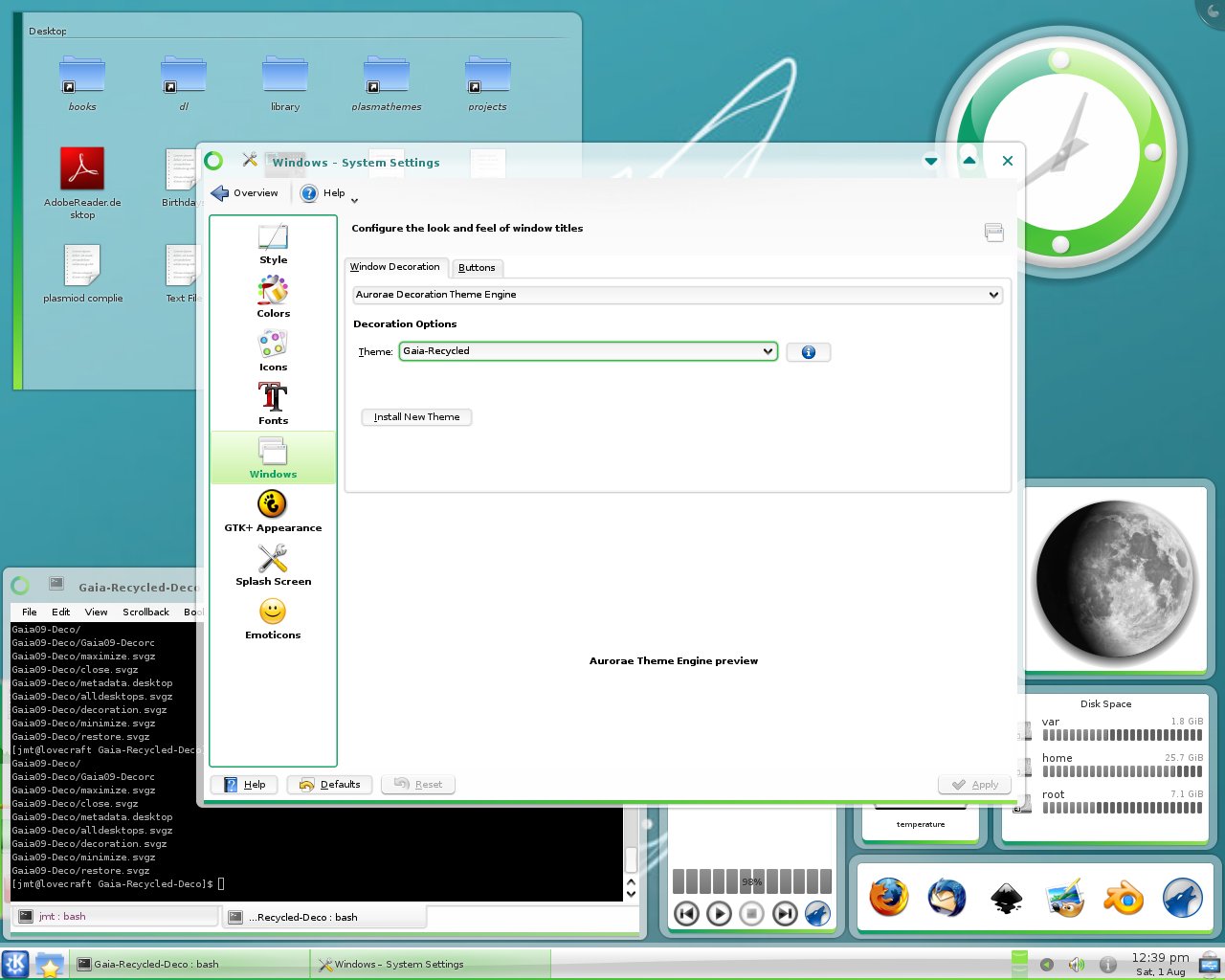Viewport: 1225px width, 980px height.
Task: Skip to previous track in player widget
Action: click(x=686, y=913)
